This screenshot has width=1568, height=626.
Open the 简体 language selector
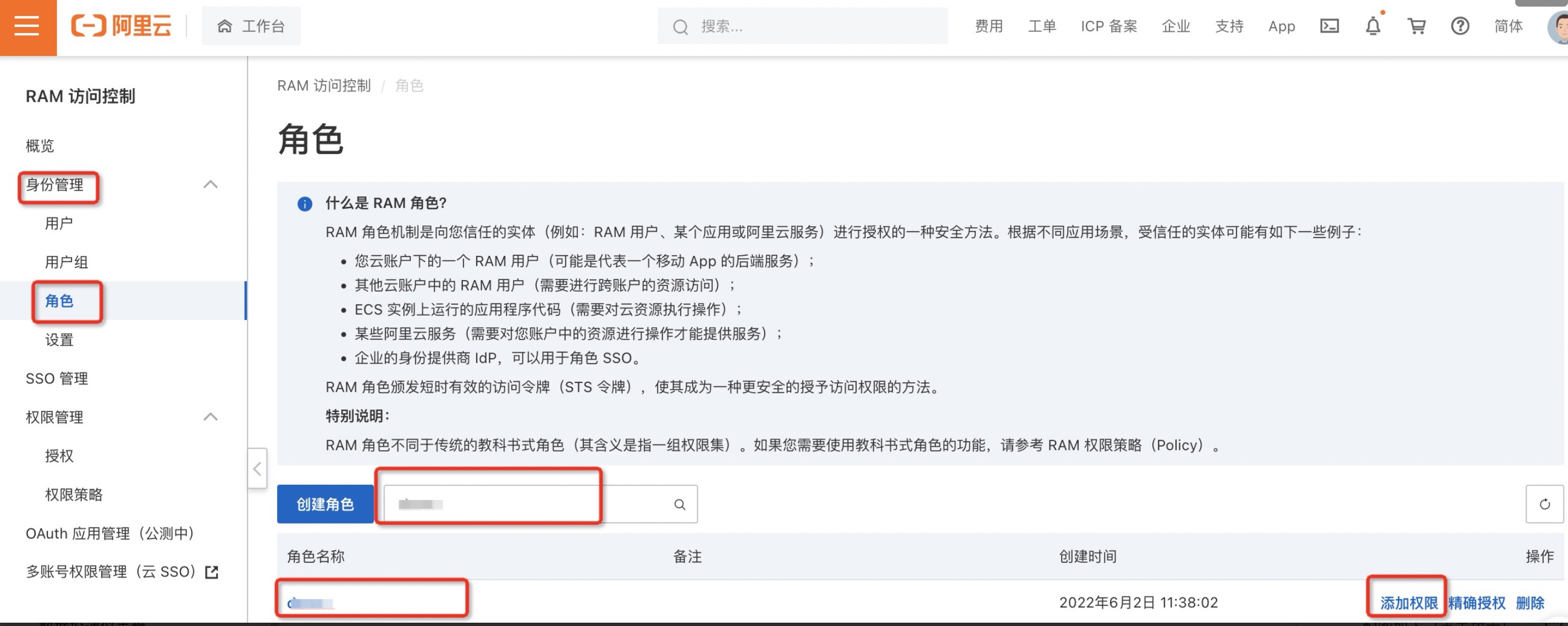pos(1508,26)
